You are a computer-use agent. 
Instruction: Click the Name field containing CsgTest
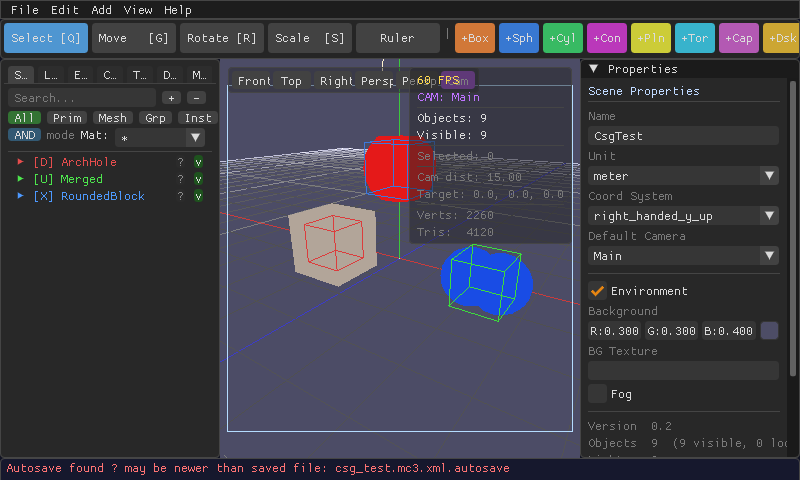(683, 136)
